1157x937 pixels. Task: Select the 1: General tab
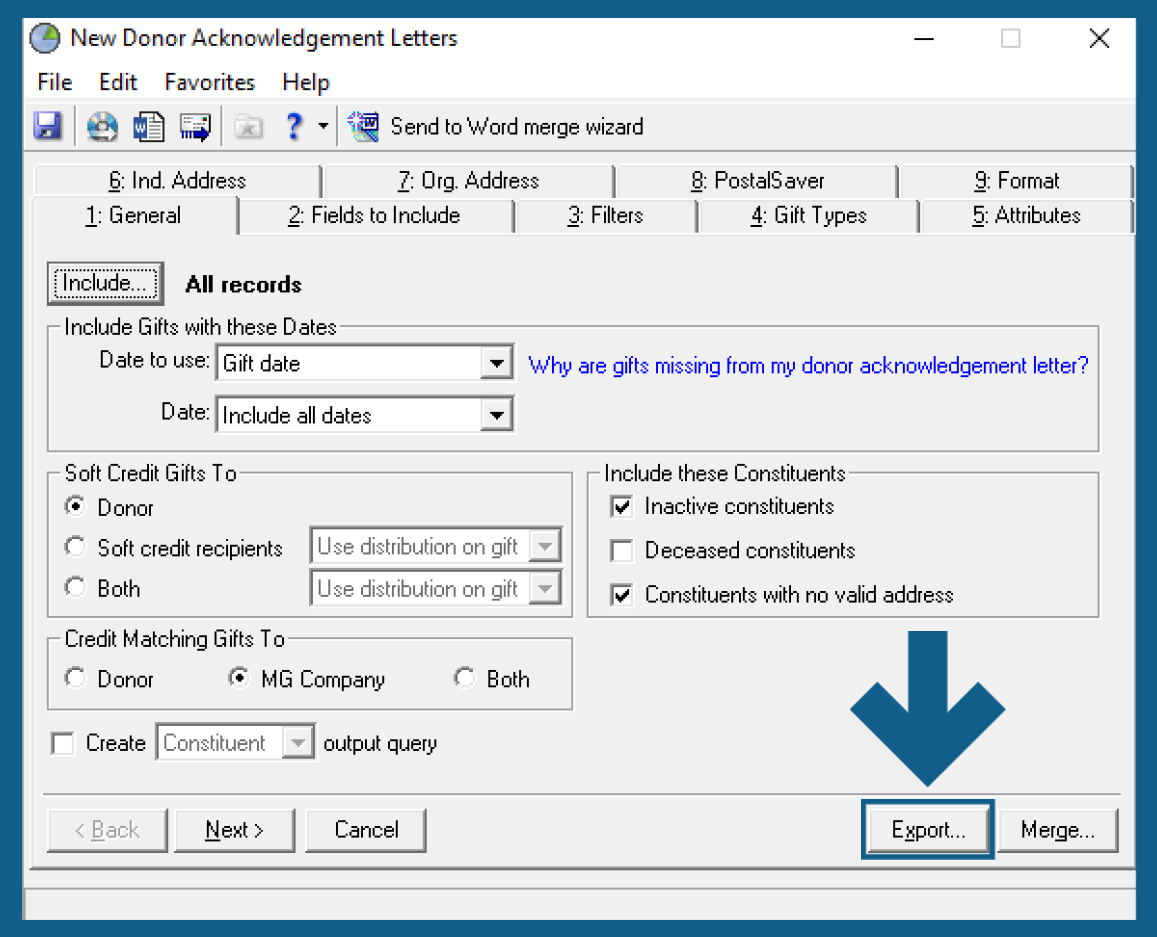[x=134, y=215]
